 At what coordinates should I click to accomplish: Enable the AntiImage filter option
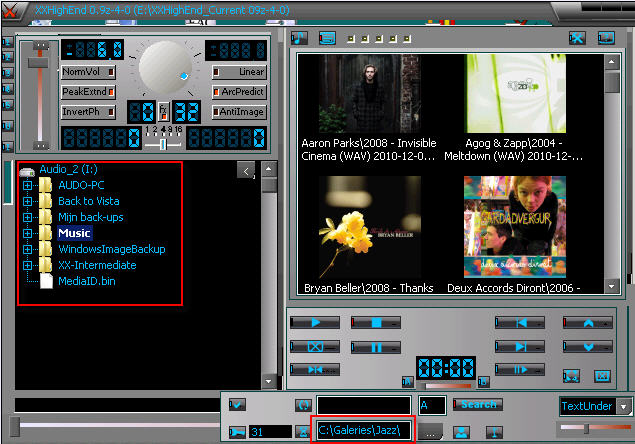click(239, 112)
